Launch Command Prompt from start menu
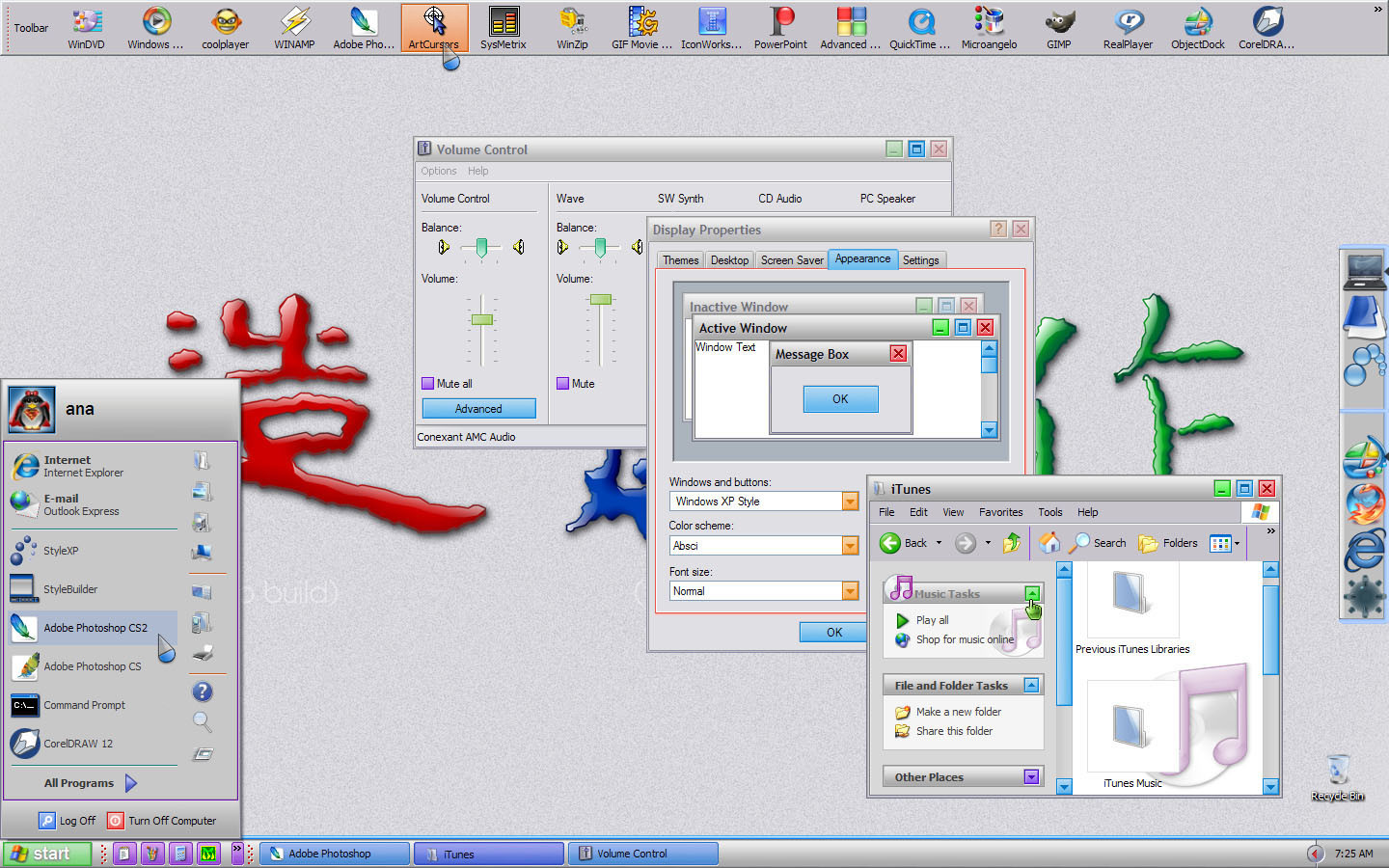1389x868 pixels. pyautogui.click(x=94, y=705)
